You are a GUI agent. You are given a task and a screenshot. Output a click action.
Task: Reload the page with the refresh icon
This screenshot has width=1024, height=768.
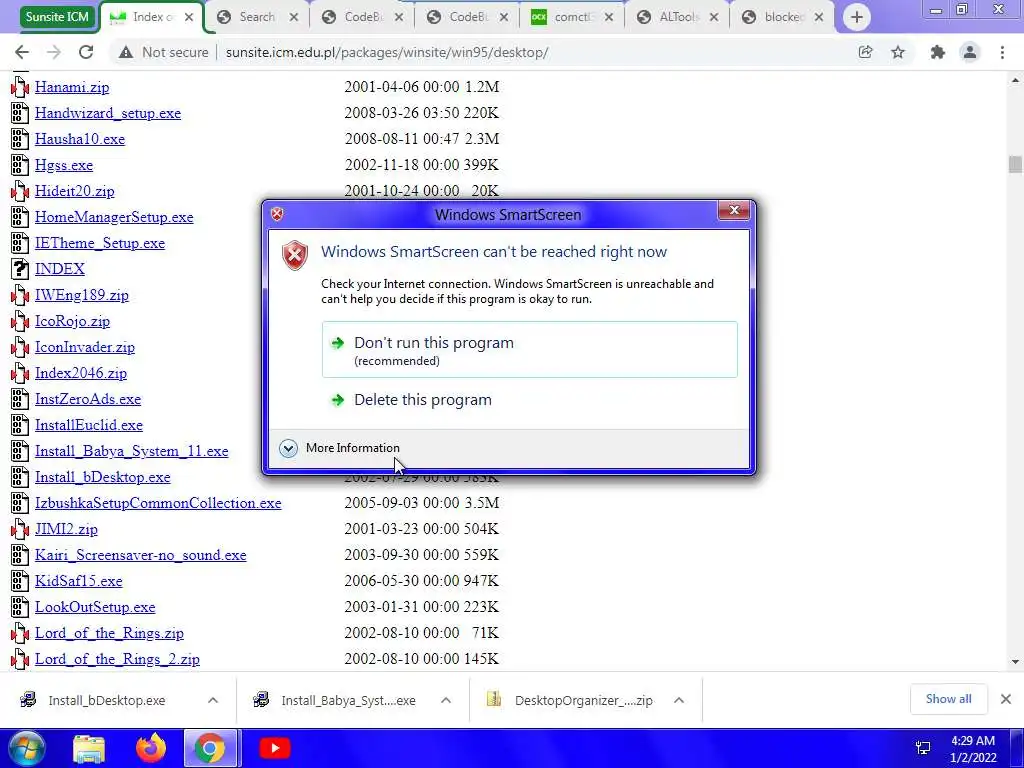tap(86, 52)
